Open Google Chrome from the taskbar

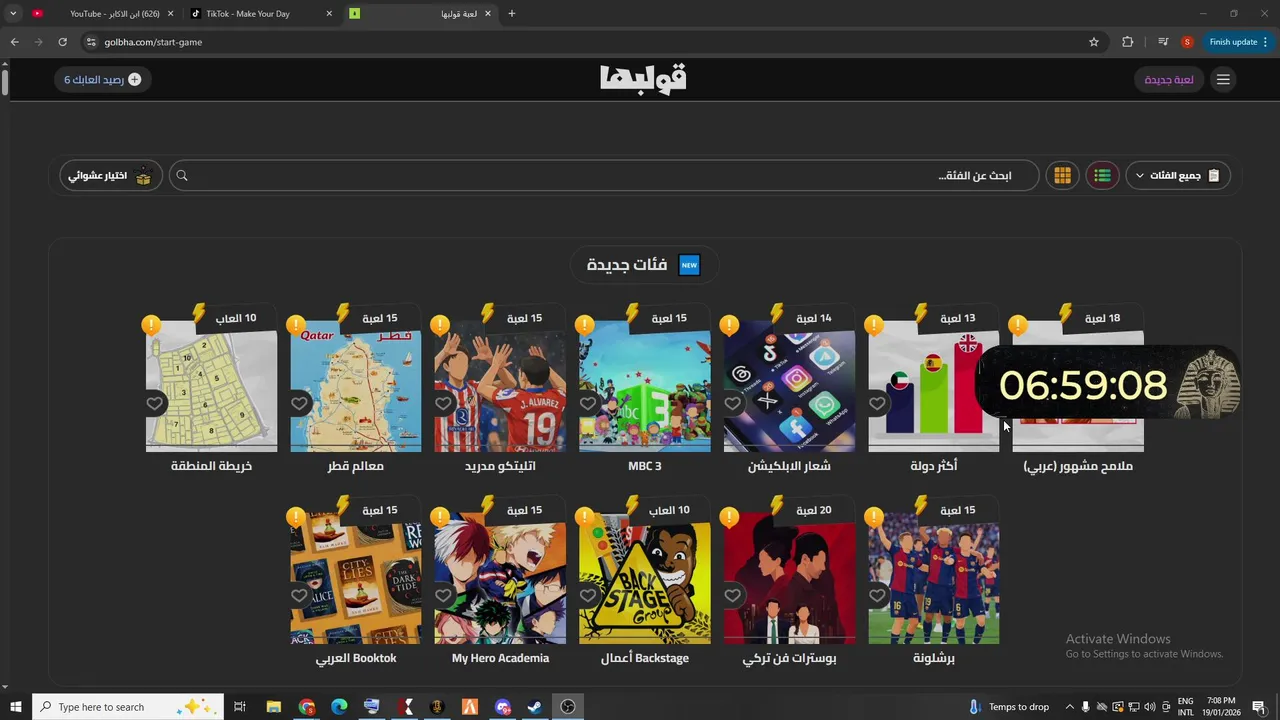pyautogui.click(x=306, y=707)
